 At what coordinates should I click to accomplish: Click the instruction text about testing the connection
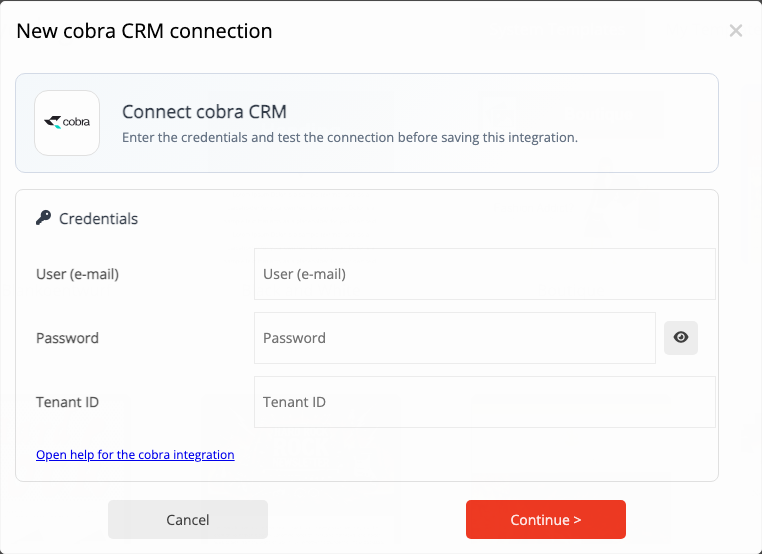350,138
